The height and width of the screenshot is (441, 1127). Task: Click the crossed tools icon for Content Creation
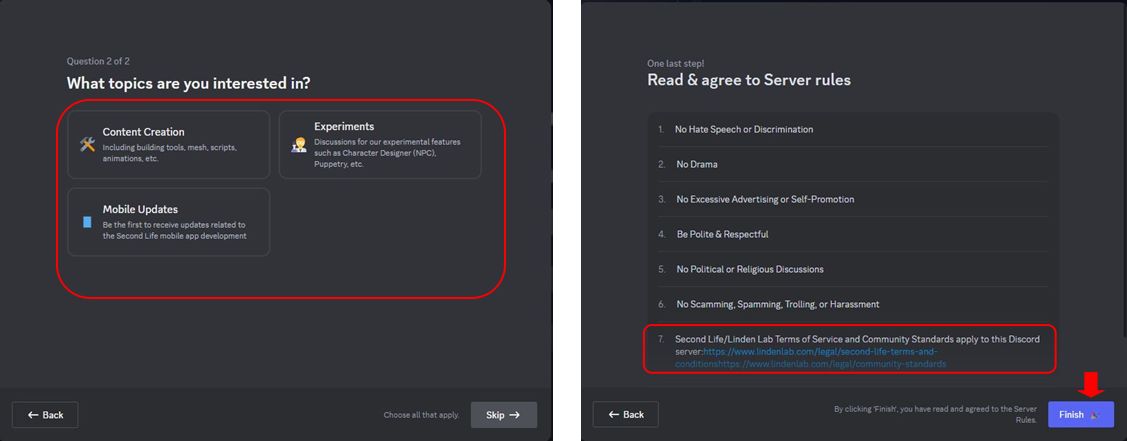click(88, 144)
